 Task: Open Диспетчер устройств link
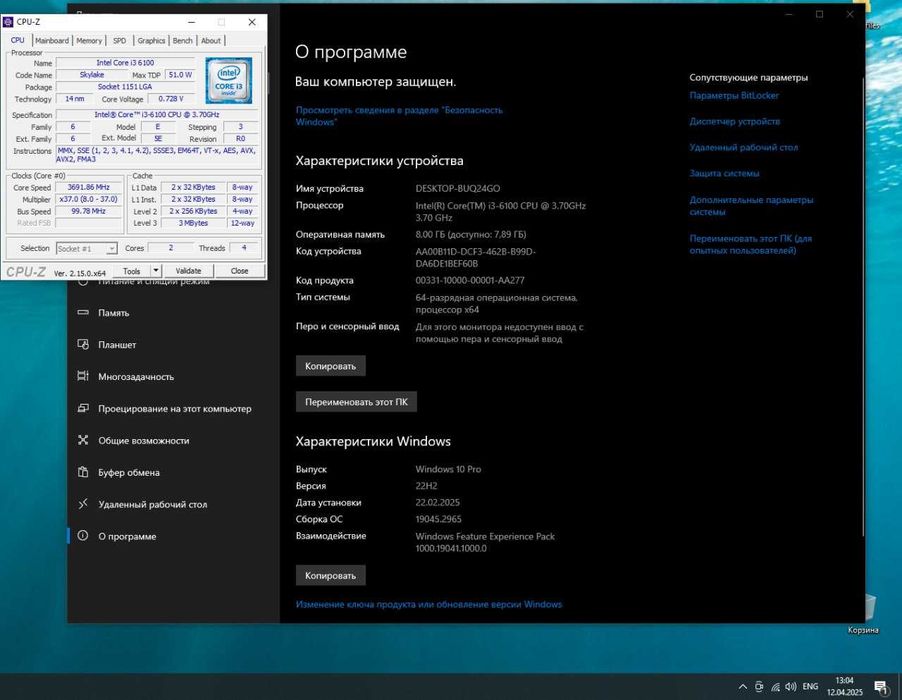coord(735,121)
